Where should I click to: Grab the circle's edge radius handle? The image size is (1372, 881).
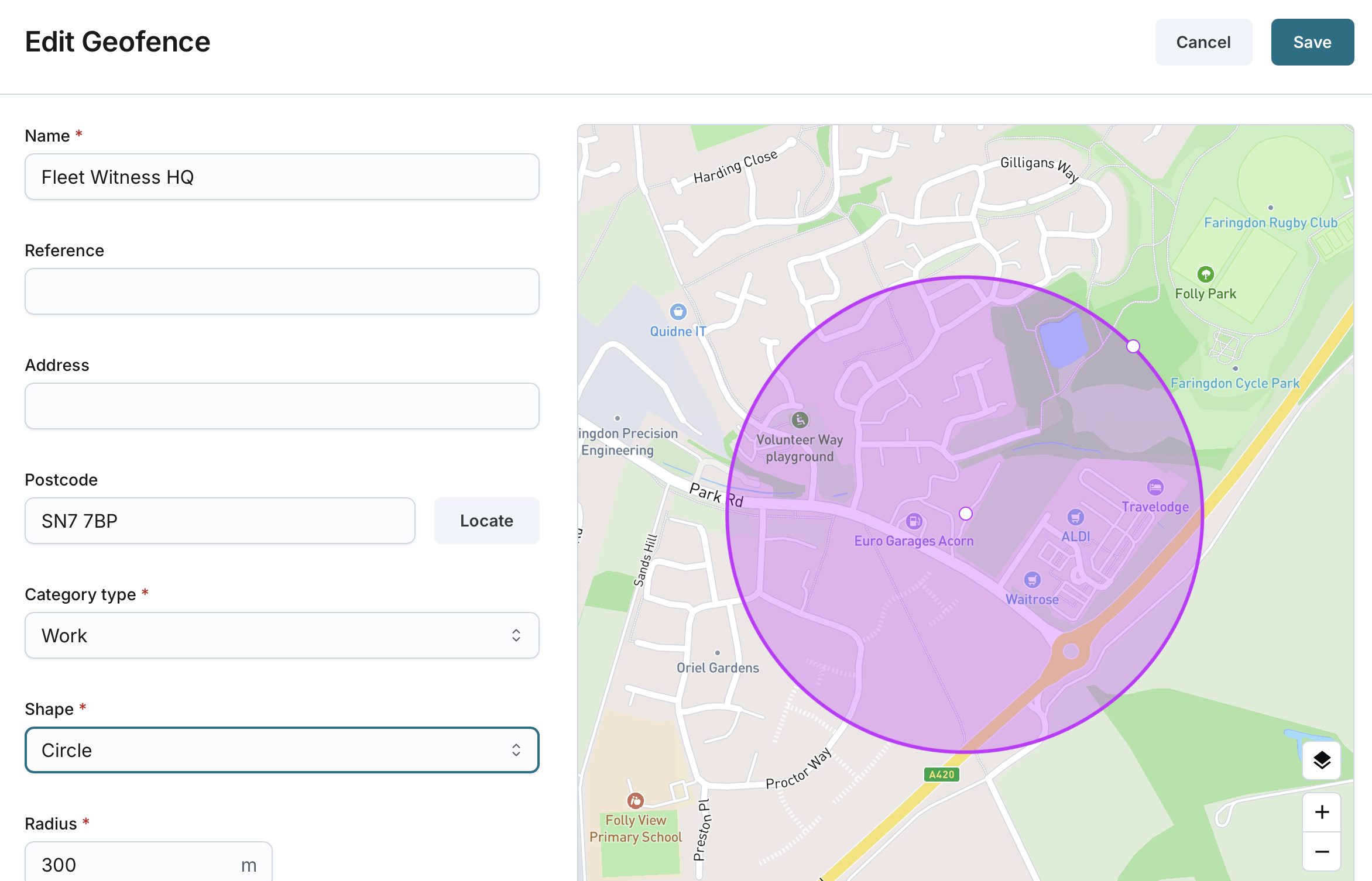tap(1133, 346)
